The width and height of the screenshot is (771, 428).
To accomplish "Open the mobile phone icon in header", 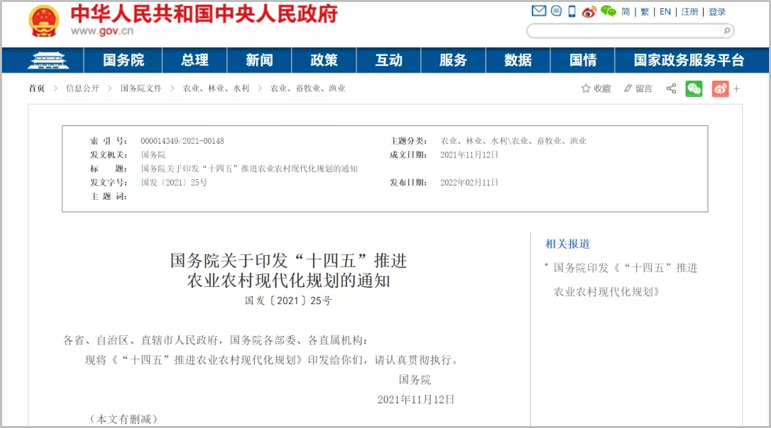I will pyautogui.click(x=572, y=12).
